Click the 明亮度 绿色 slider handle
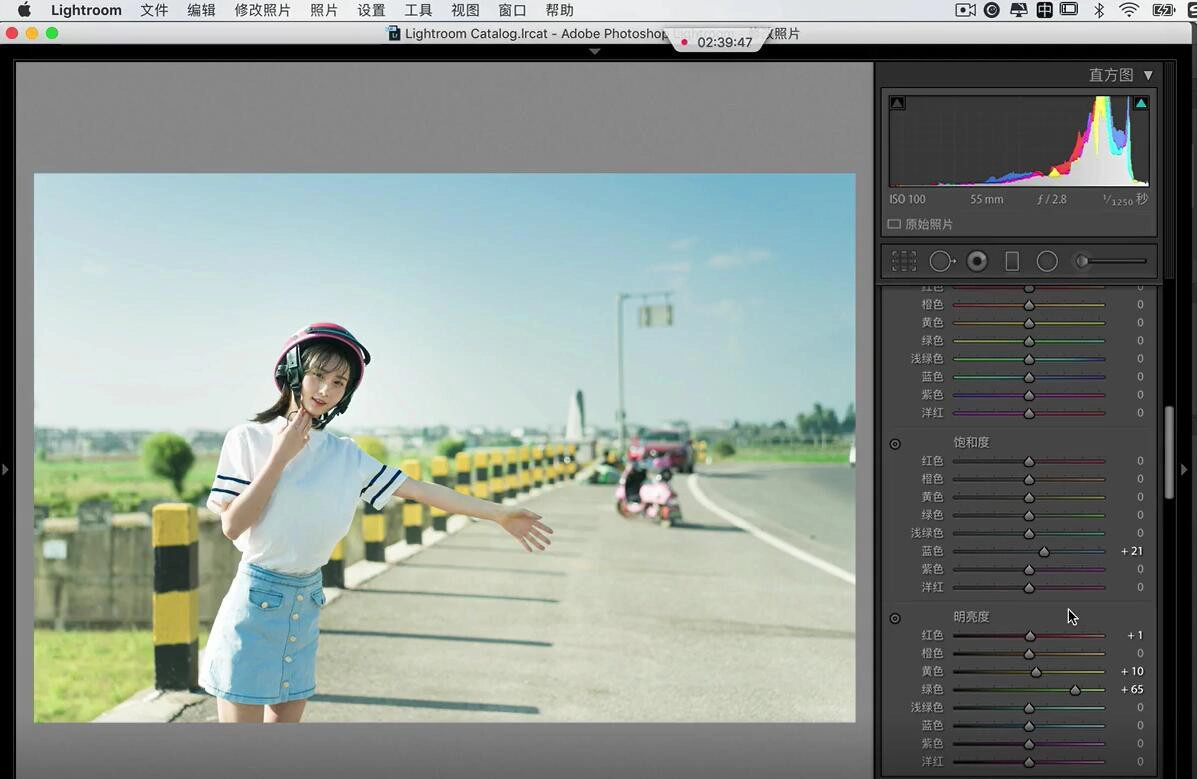Image resolution: width=1197 pixels, height=779 pixels. click(1075, 690)
